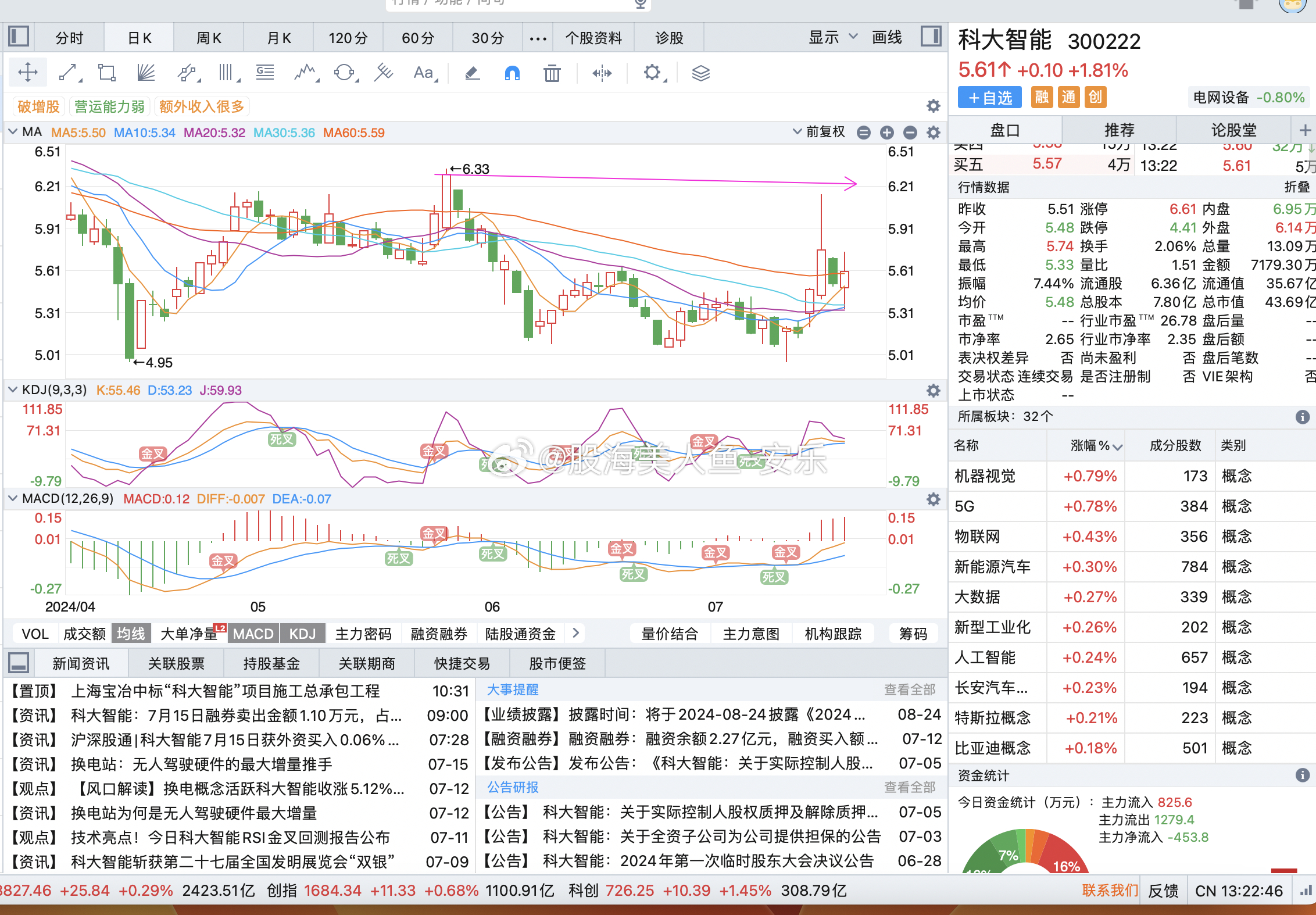Open stock tag row settings gear
Viewport: 1316px width, 915px height.
click(934, 106)
